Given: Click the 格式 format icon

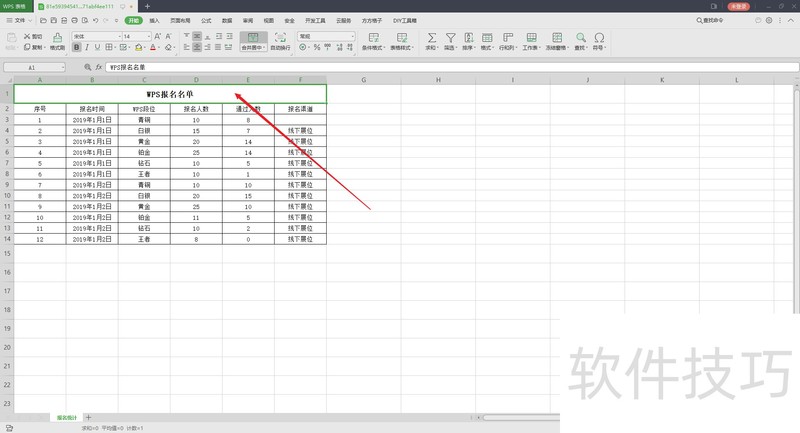Looking at the screenshot, I should (x=487, y=38).
